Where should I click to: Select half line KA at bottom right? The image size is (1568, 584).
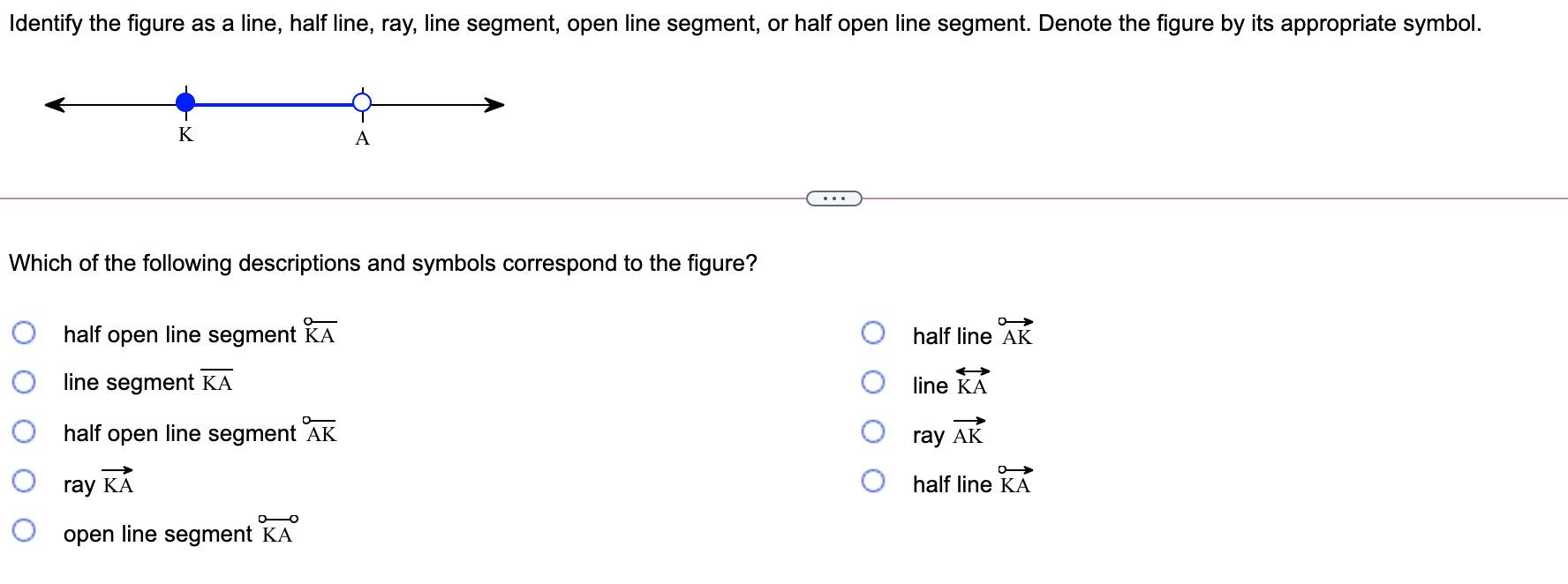874,480
